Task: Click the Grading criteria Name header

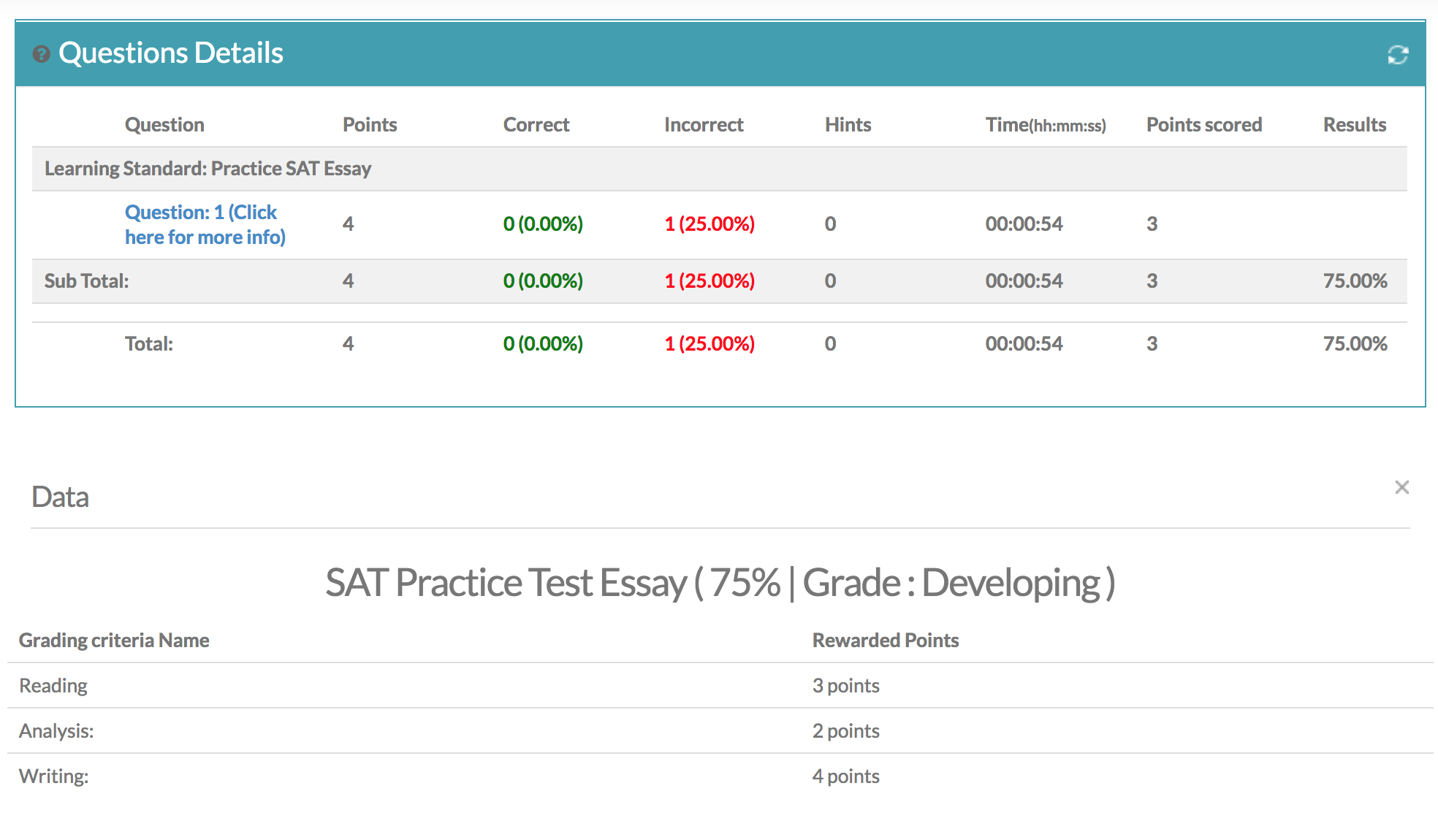Action: [x=114, y=641]
